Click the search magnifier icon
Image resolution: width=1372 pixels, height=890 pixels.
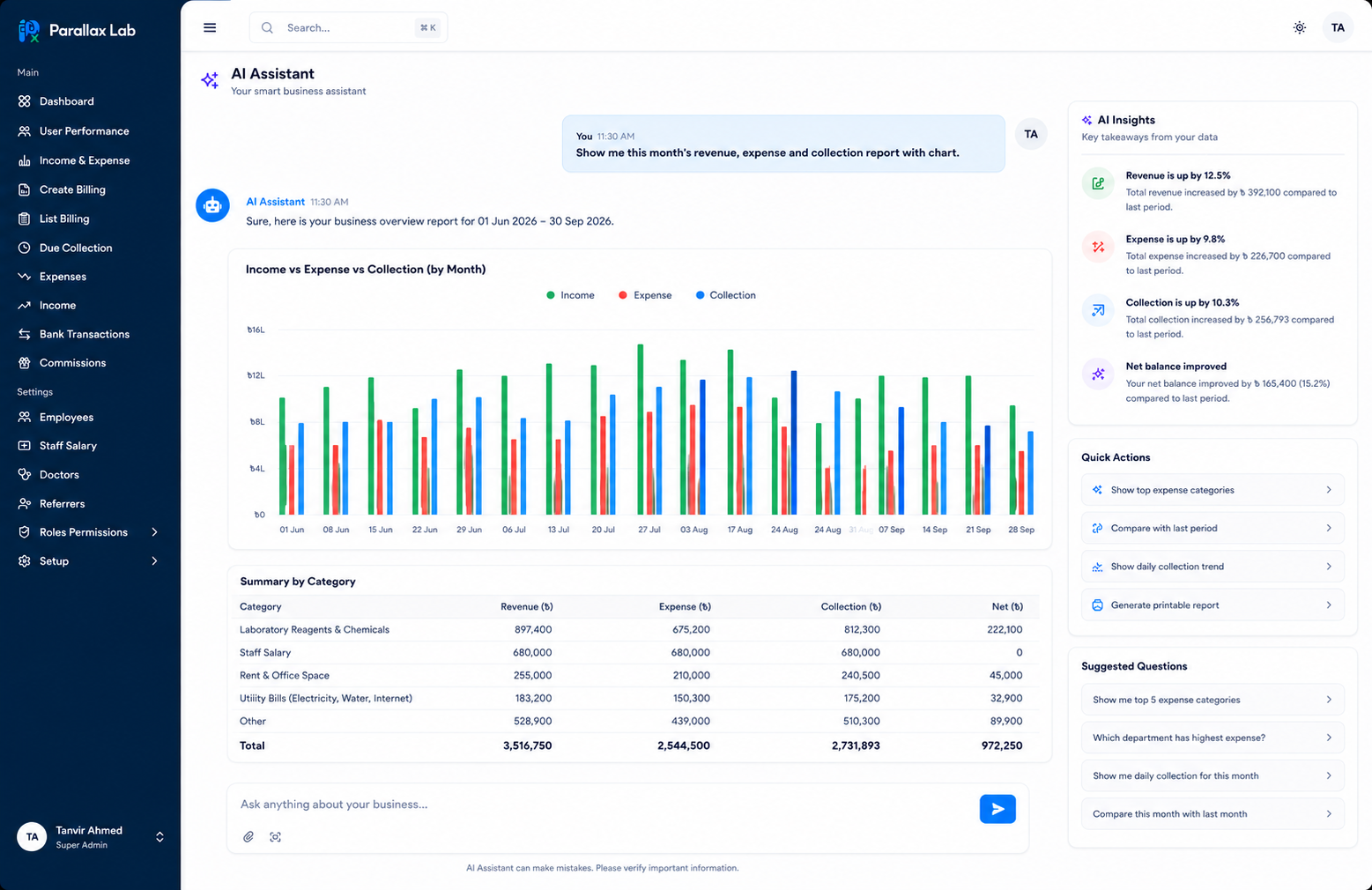pyautogui.click(x=267, y=27)
